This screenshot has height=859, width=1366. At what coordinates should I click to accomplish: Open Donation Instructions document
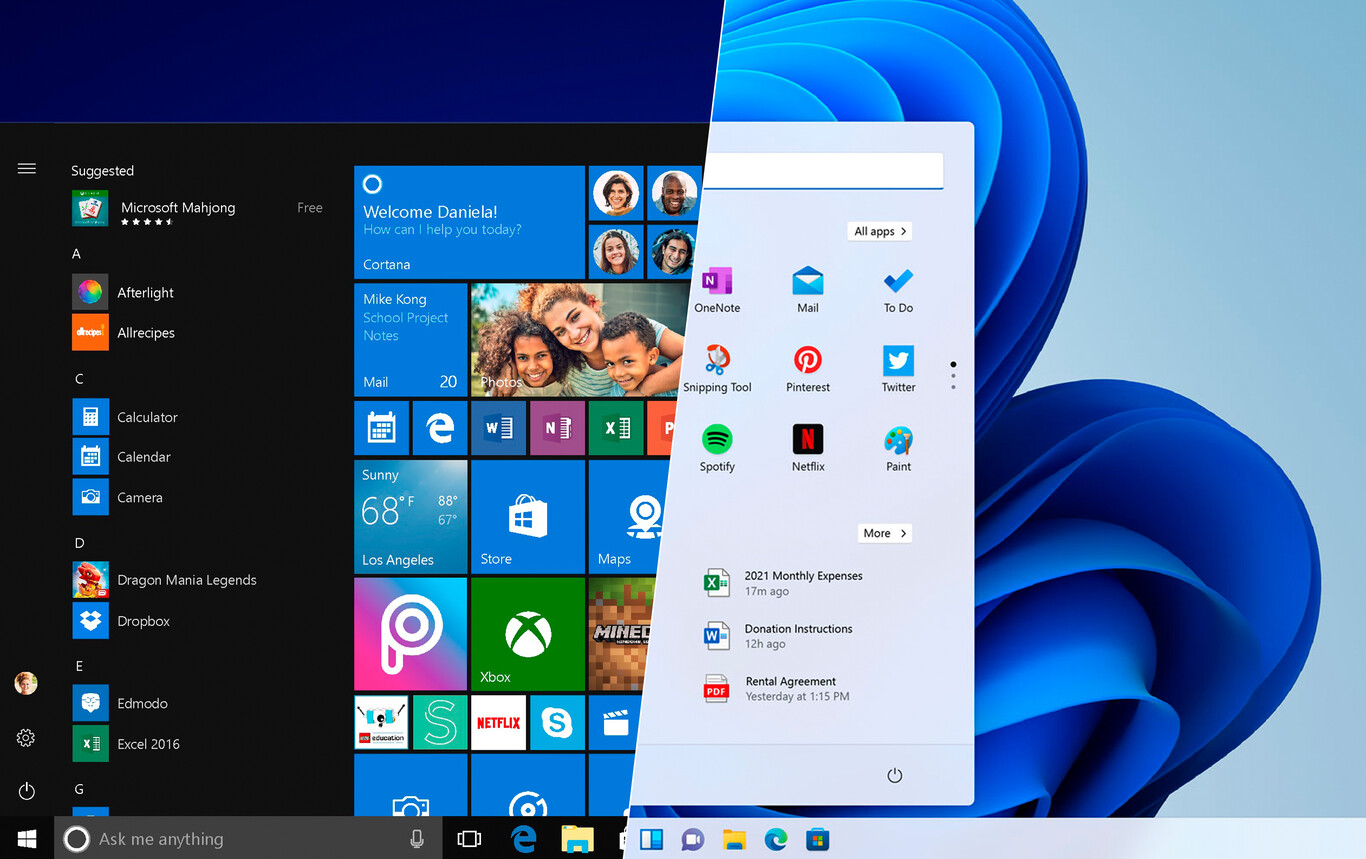tap(779, 636)
